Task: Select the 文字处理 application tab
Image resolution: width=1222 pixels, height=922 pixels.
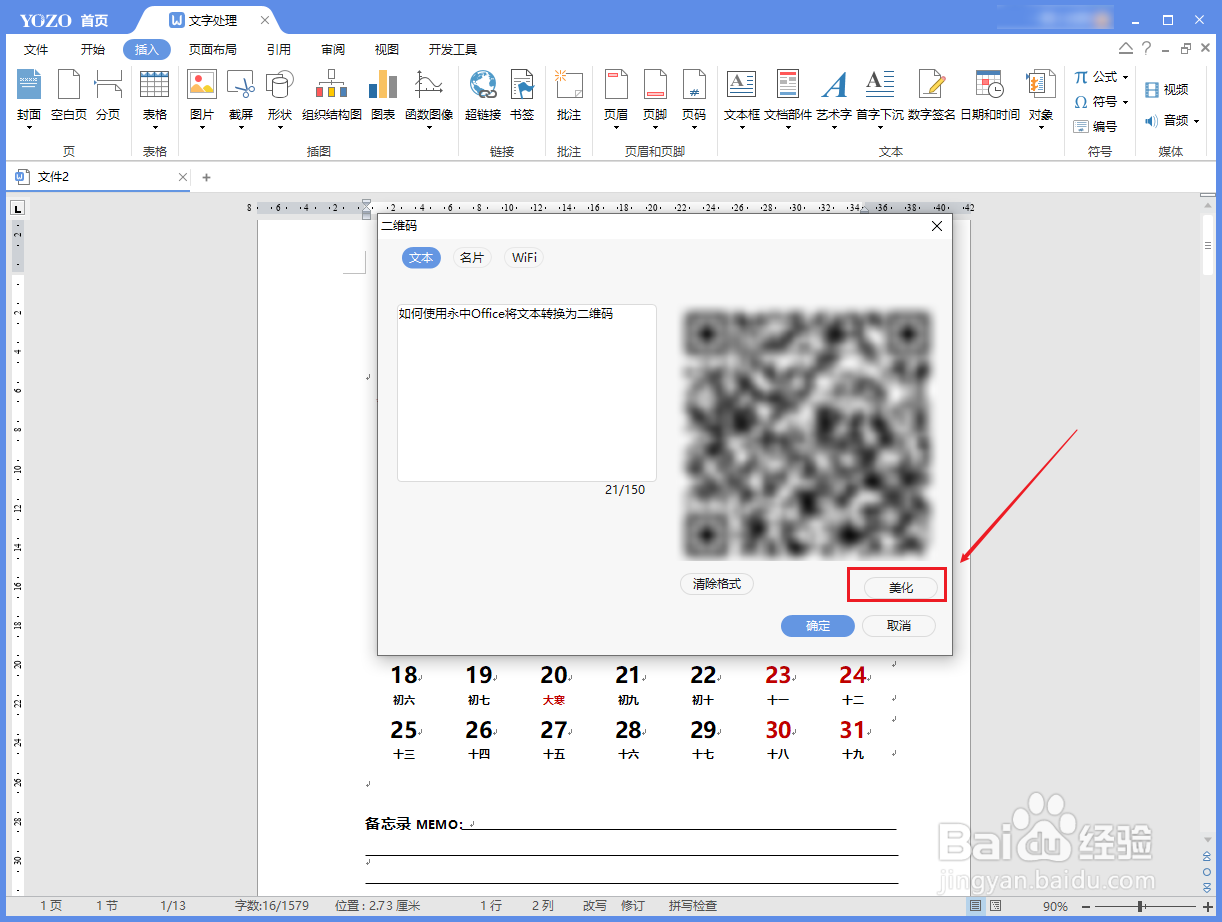Action: [x=206, y=21]
